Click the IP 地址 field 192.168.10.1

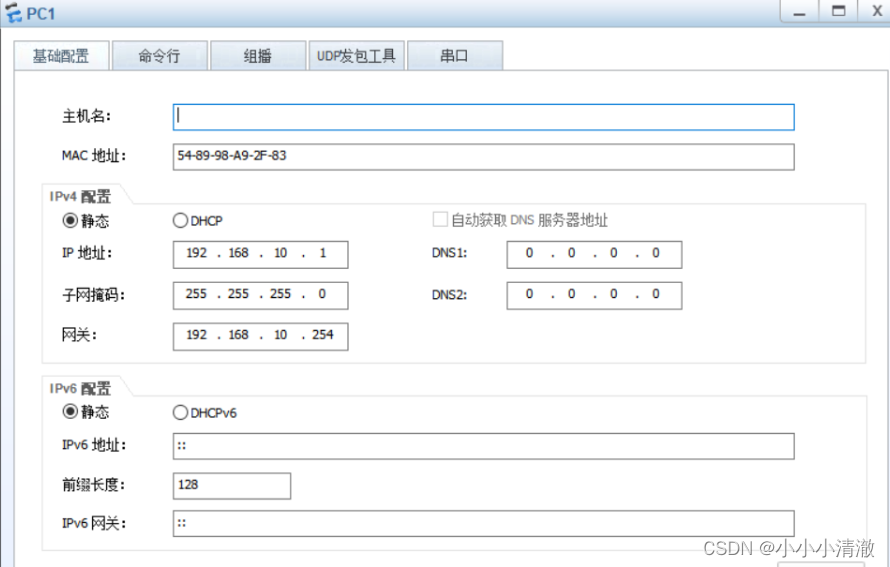[x=261, y=254]
